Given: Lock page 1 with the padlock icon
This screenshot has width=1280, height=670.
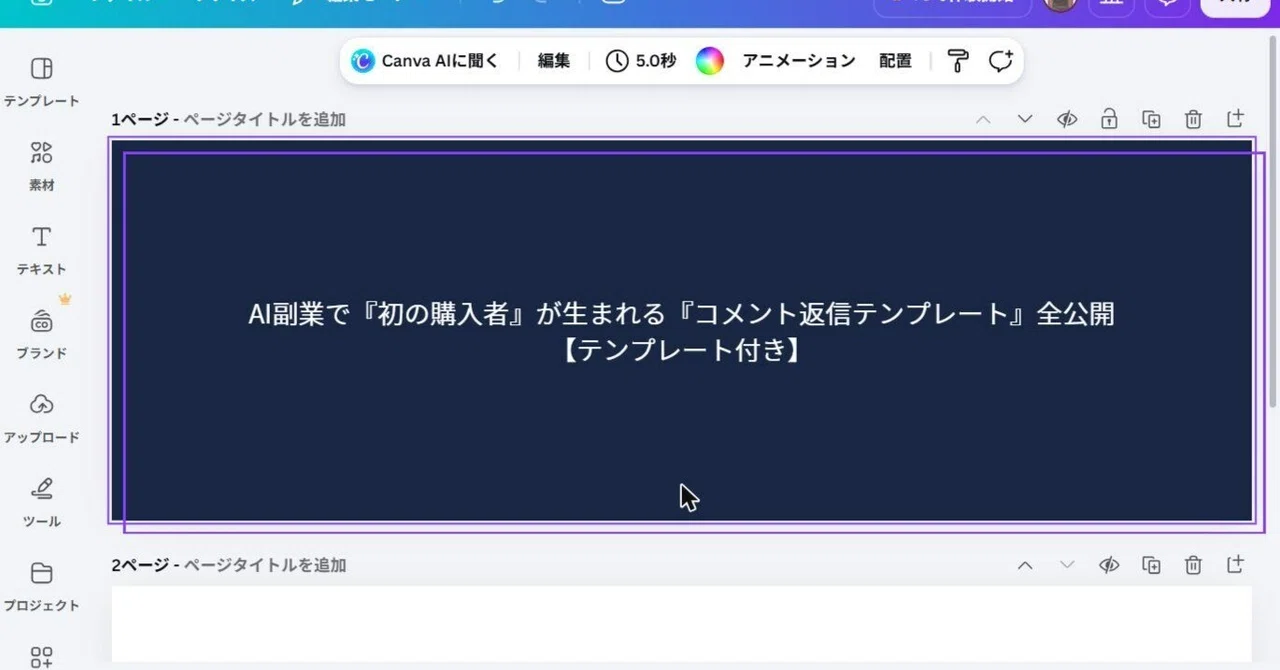Looking at the screenshot, I should coord(1109,119).
